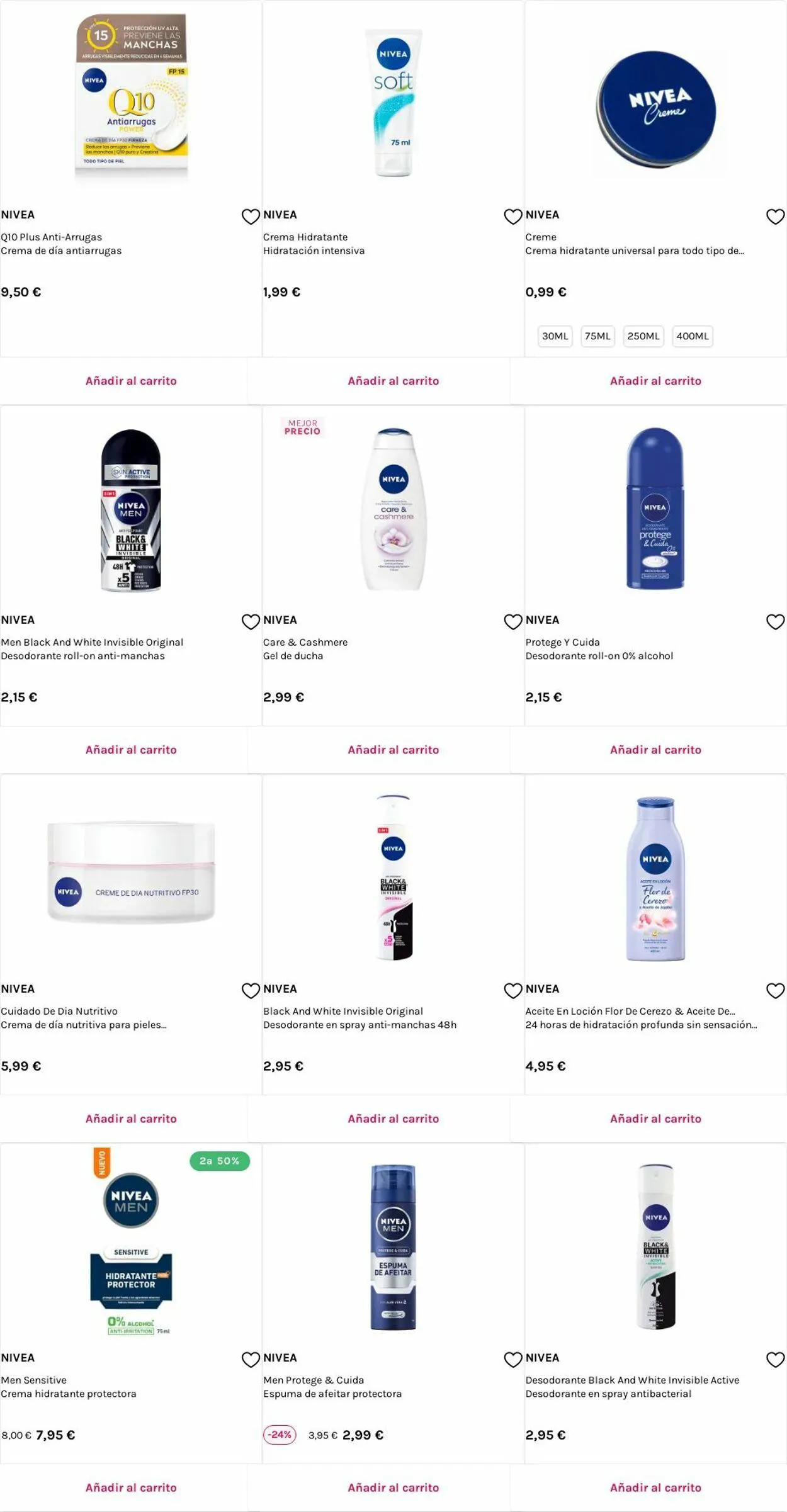Add Care & Cashmere gel to cart
Image resolution: width=787 pixels, height=1512 pixels.
[393, 750]
